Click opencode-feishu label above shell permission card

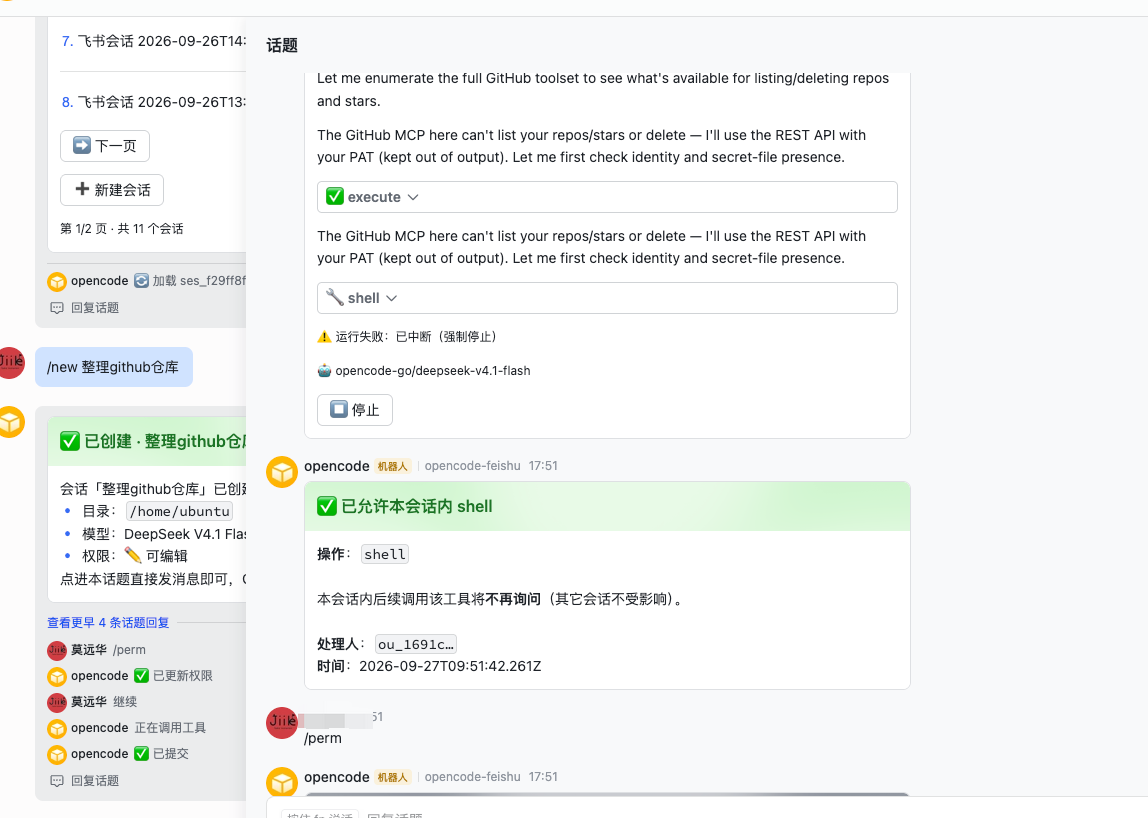tap(472, 466)
